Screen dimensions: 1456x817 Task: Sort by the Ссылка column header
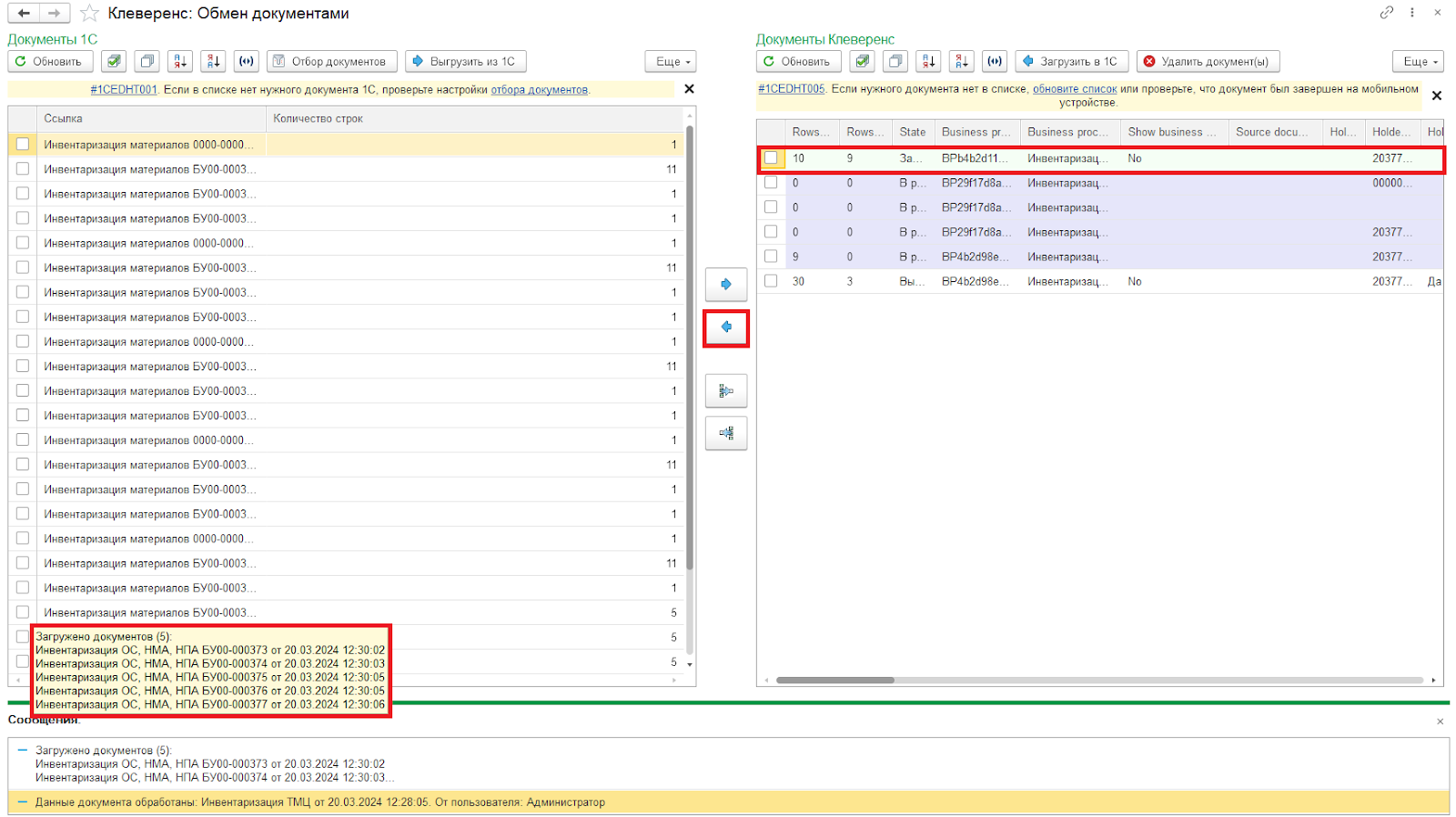coord(151,119)
